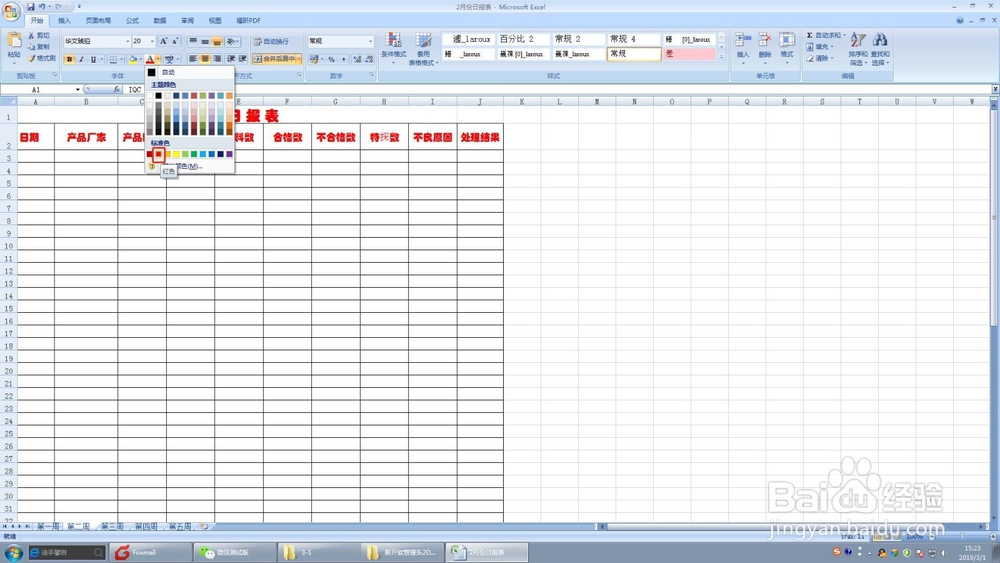The height and width of the screenshot is (563, 1000).
Task: Pick standard yellow color swatch
Action: pyautogui.click(x=176, y=154)
